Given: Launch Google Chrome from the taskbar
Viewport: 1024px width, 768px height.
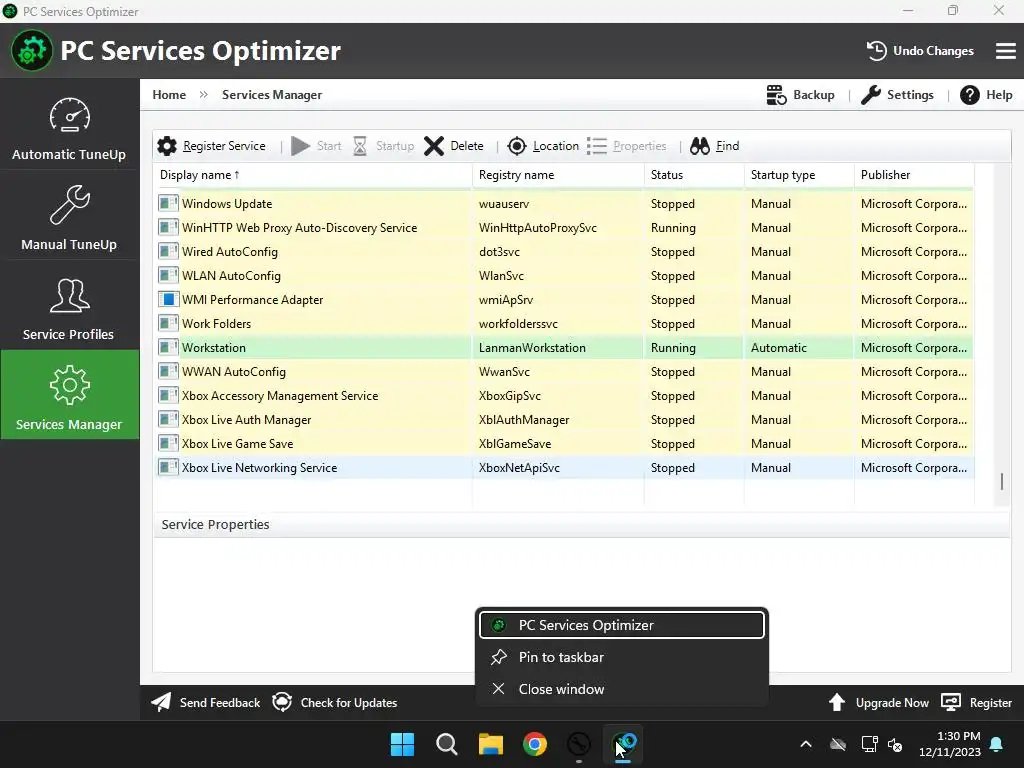Looking at the screenshot, I should pos(535,744).
